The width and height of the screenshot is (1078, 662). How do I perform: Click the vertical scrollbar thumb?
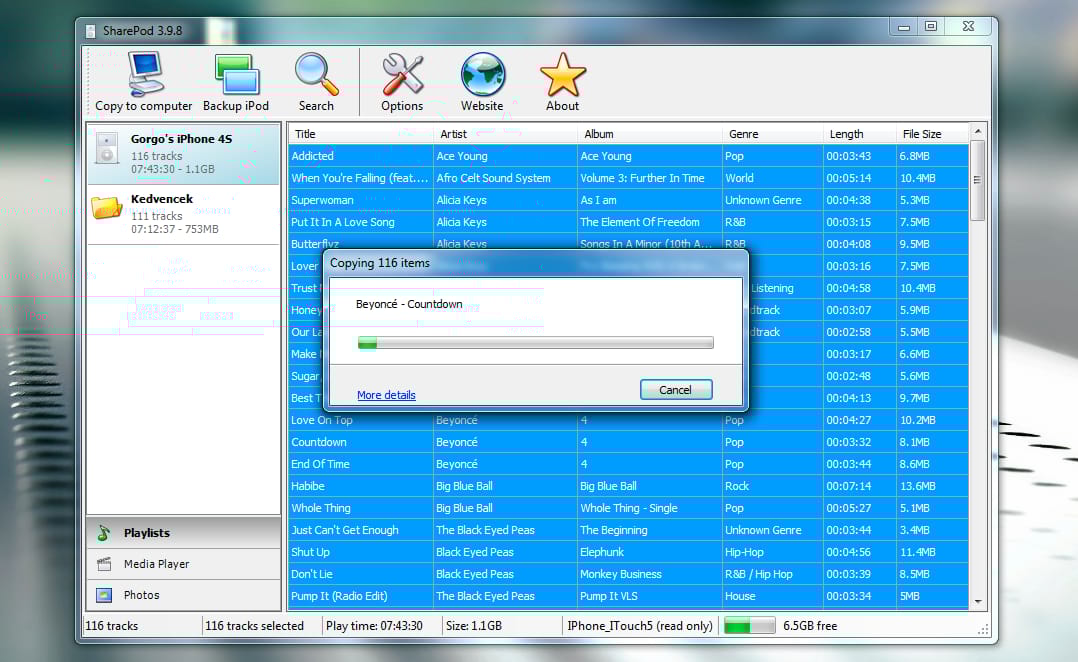click(978, 180)
